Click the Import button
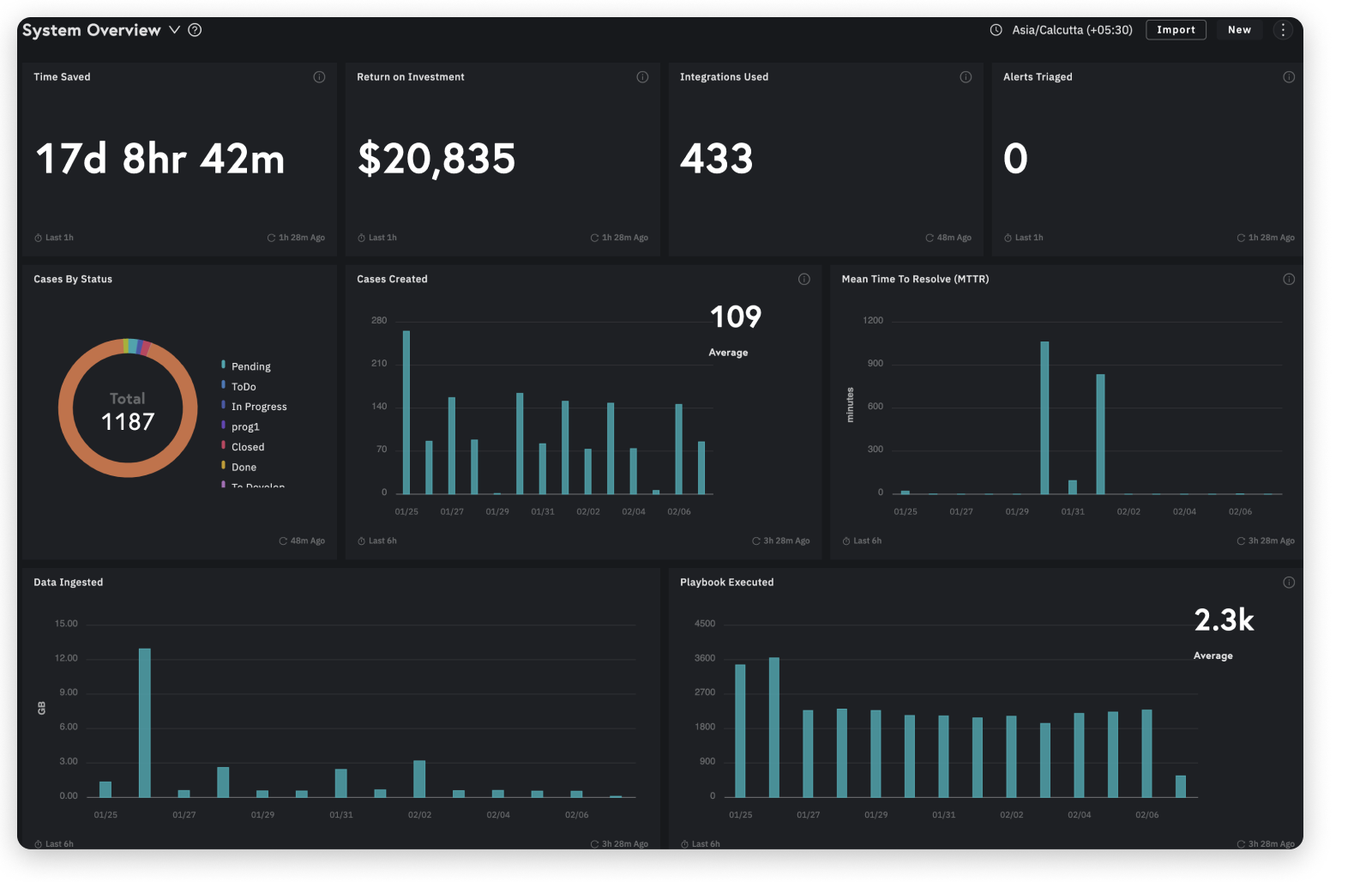The image size is (1372, 882). pyautogui.click(x=1176, y=30)
